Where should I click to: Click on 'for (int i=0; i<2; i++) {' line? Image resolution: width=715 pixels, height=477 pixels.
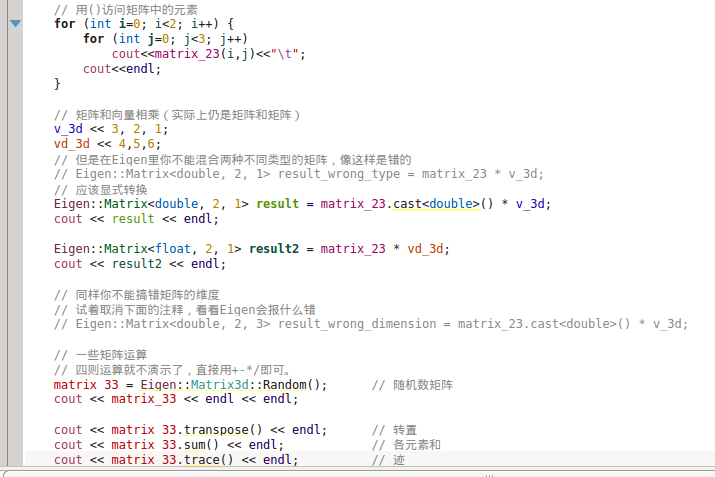(144, 24)
